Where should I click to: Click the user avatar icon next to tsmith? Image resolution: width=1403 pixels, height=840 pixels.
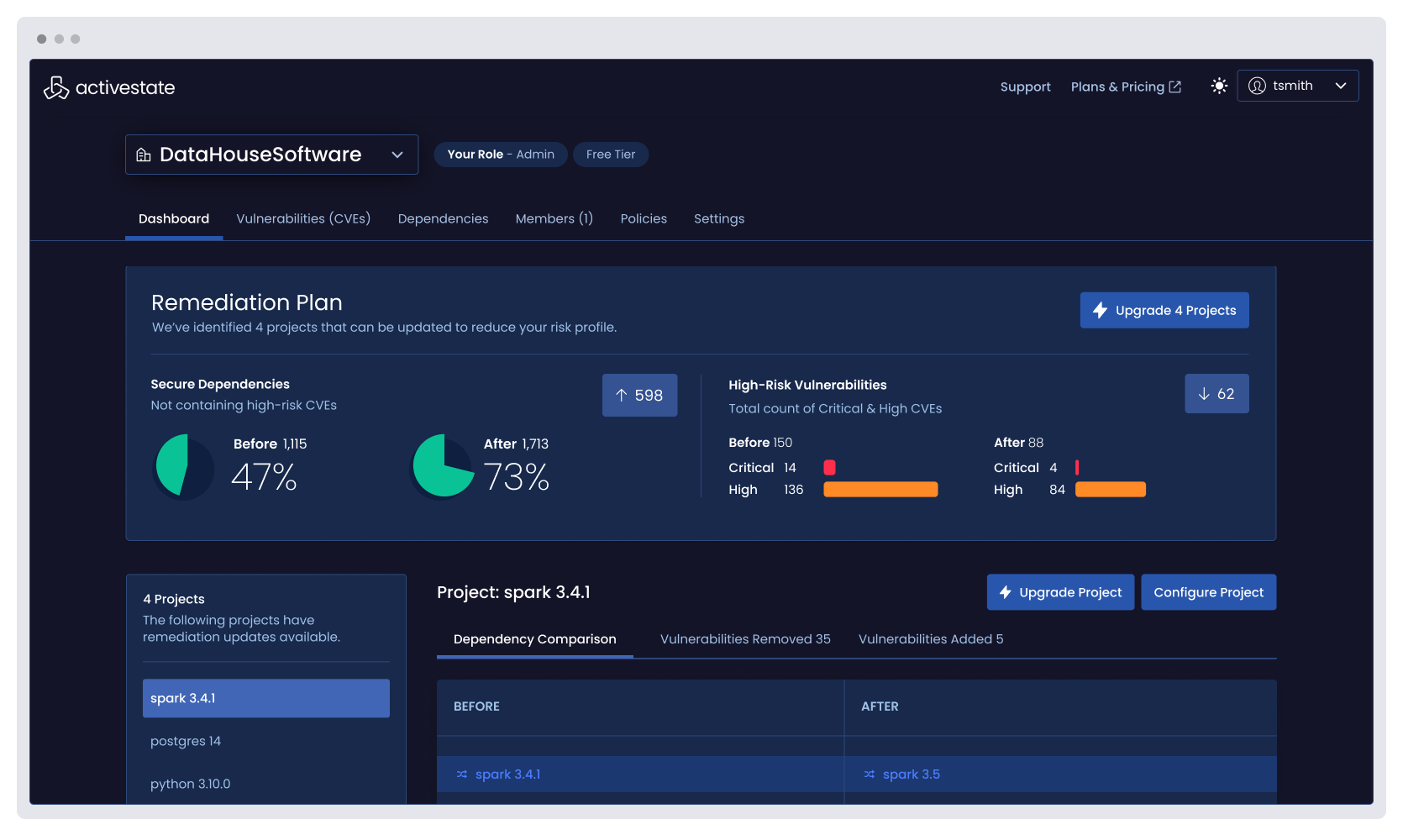(1256, 85)
